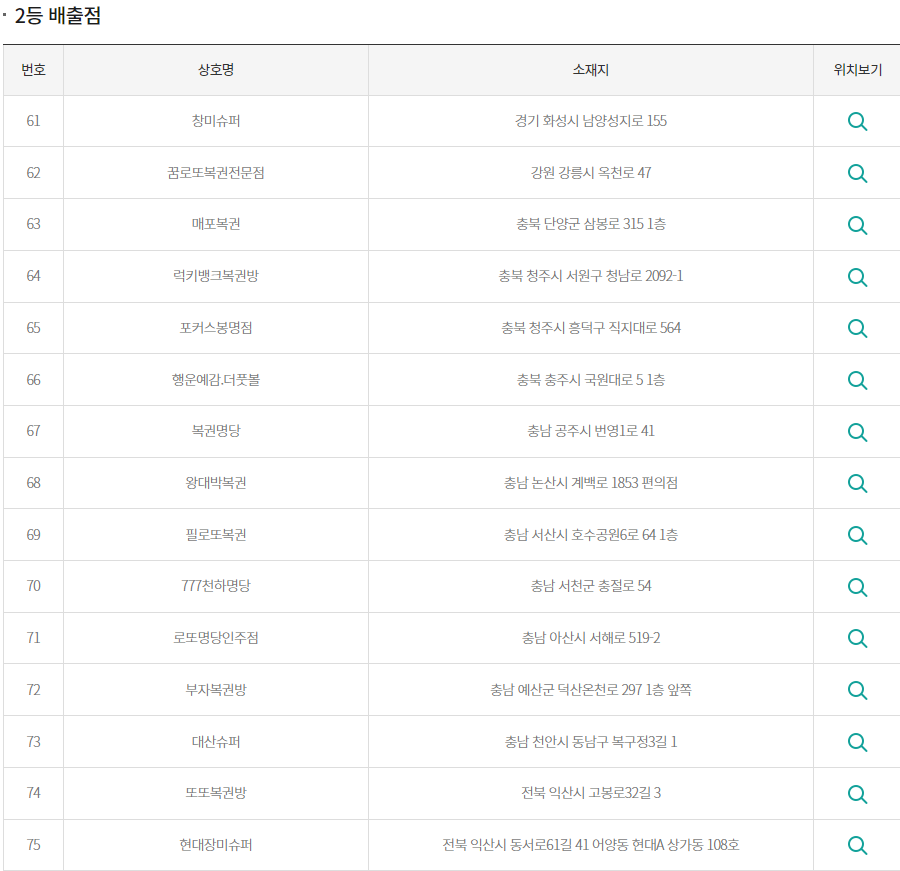Select address 충남 천안시 동남구 복구정3길 1

pos(591,741)
